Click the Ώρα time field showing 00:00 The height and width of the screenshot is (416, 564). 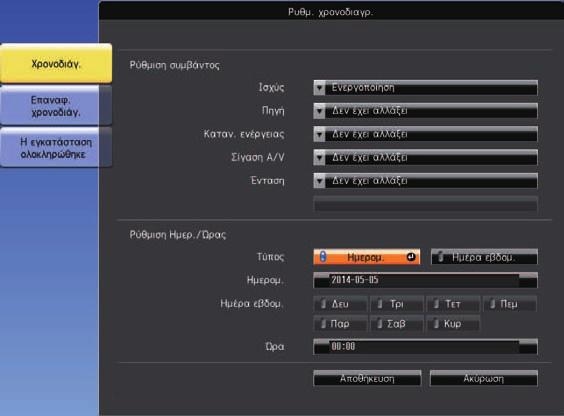[426, 347]
